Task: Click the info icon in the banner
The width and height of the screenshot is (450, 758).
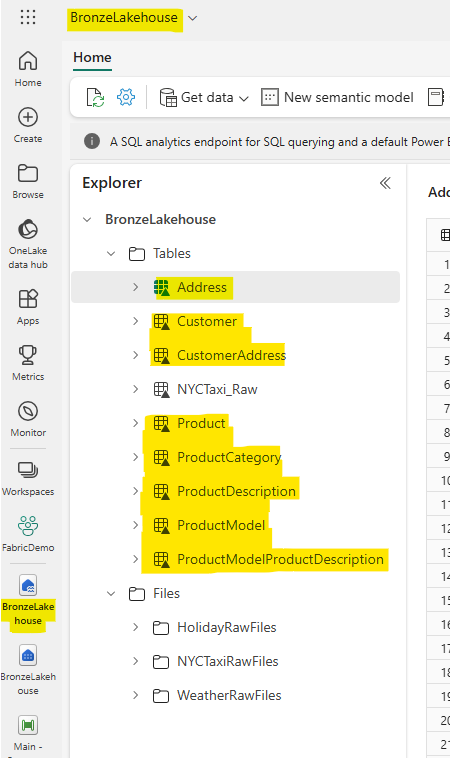Action: [x=92, y=142]
